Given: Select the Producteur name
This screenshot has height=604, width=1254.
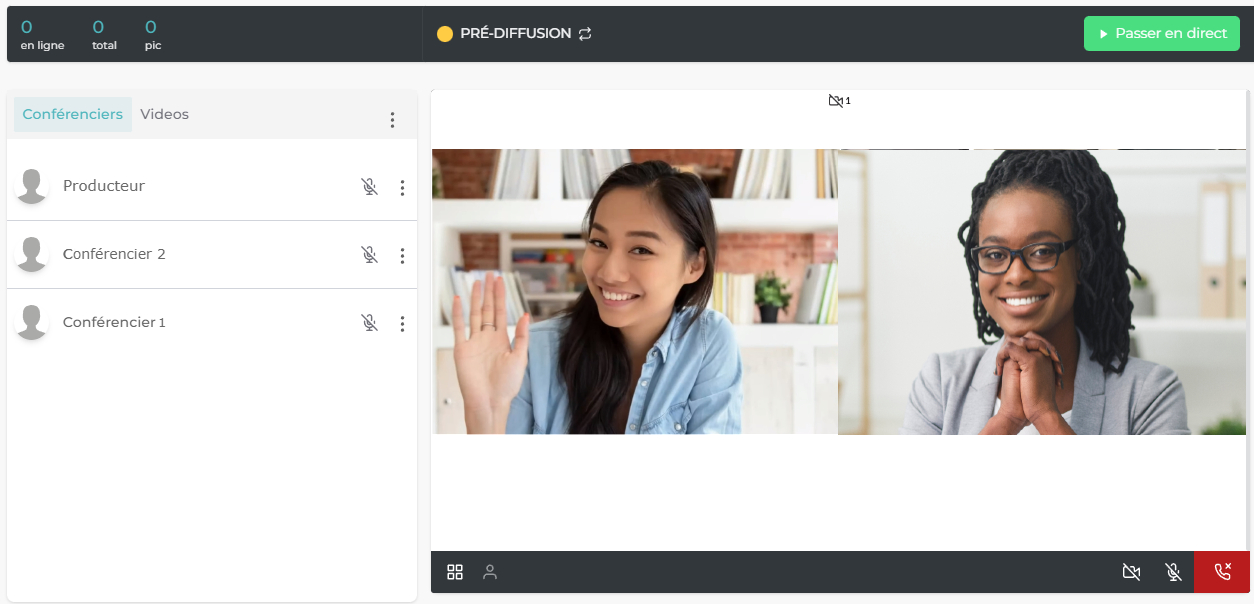Looking at the screenshot, I should click(104, 186).
